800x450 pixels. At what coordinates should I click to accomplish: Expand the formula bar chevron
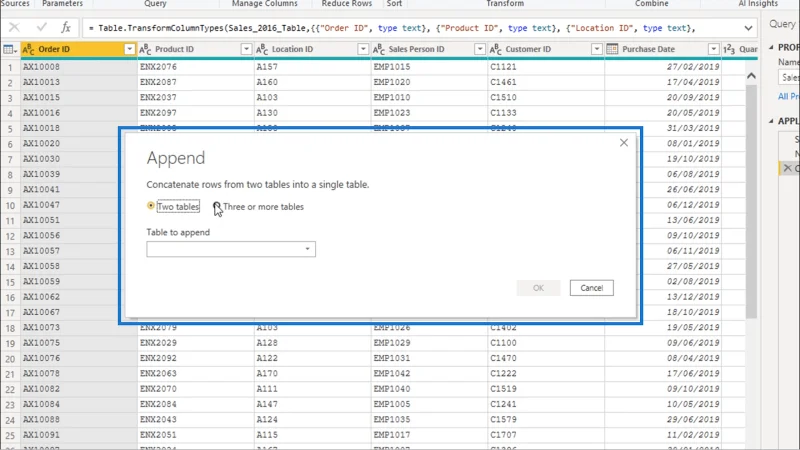[x=748, y=28]
